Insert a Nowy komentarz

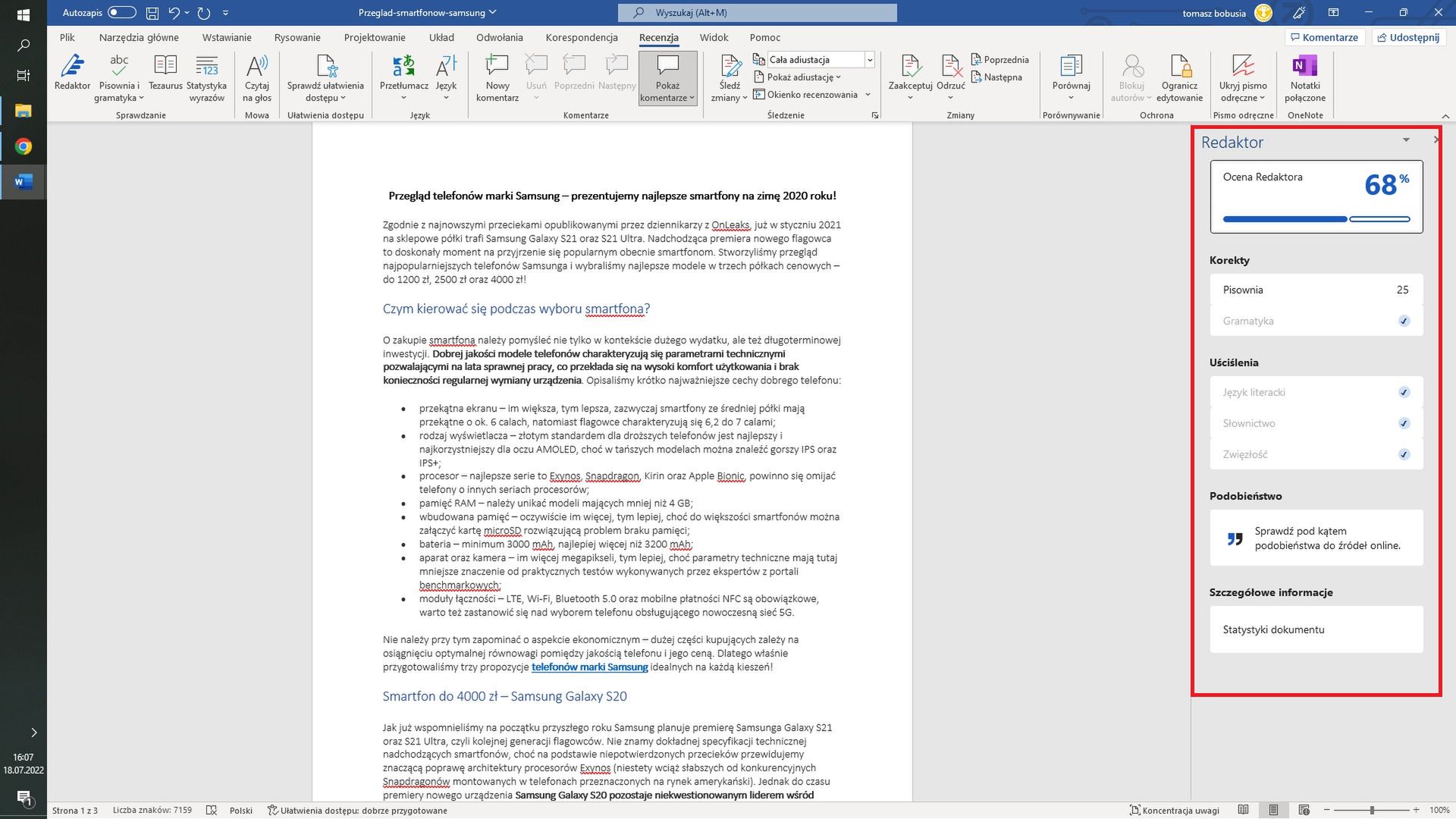tap(497, 74)
